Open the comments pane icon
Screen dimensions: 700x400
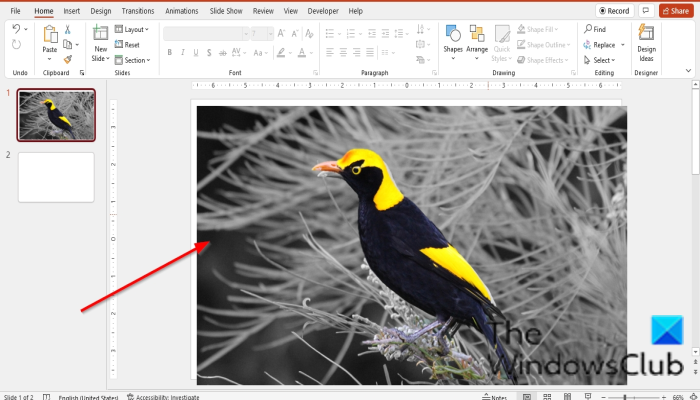[645, 10]
